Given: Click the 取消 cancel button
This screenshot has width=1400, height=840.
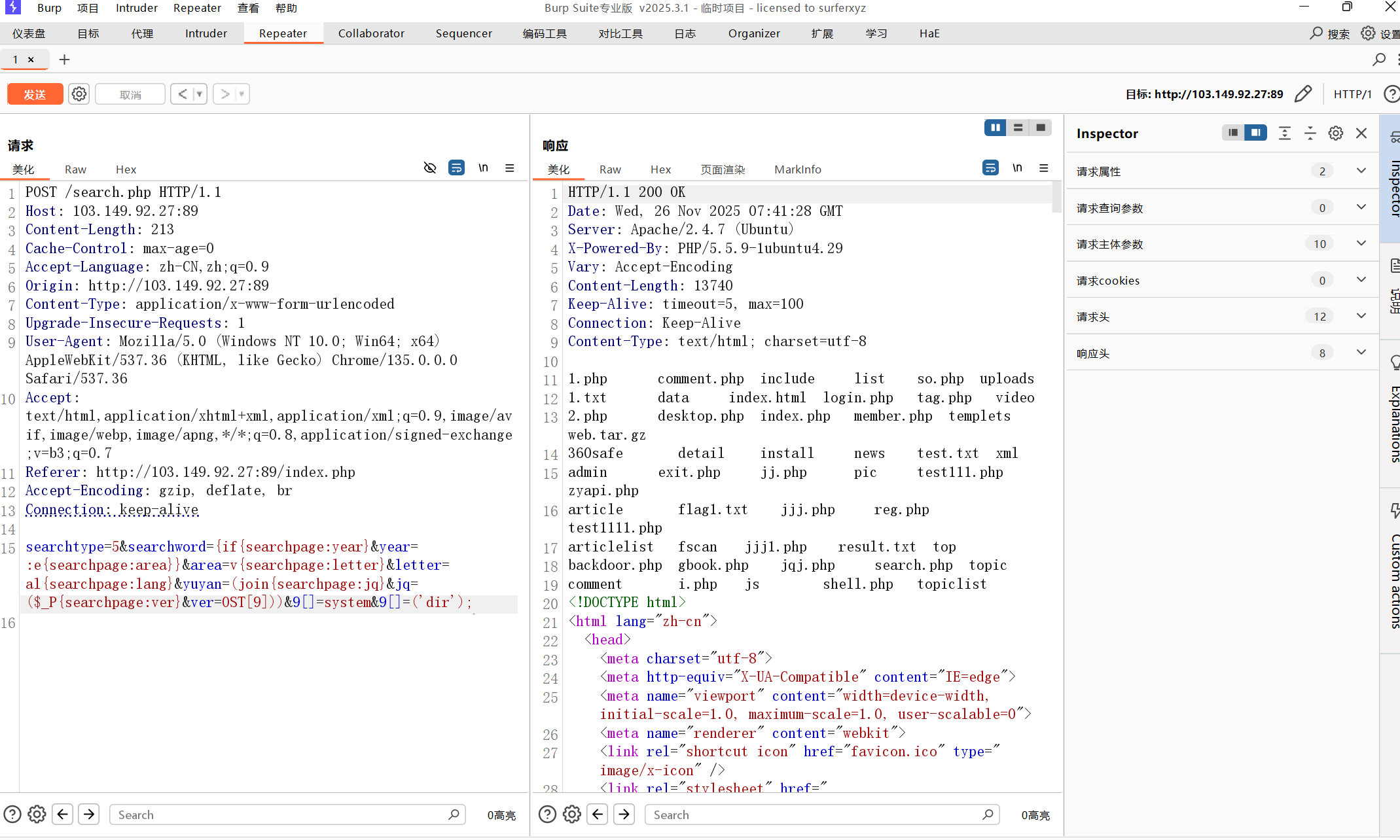Looking at the screenshot, I should (x=130, y=94).
